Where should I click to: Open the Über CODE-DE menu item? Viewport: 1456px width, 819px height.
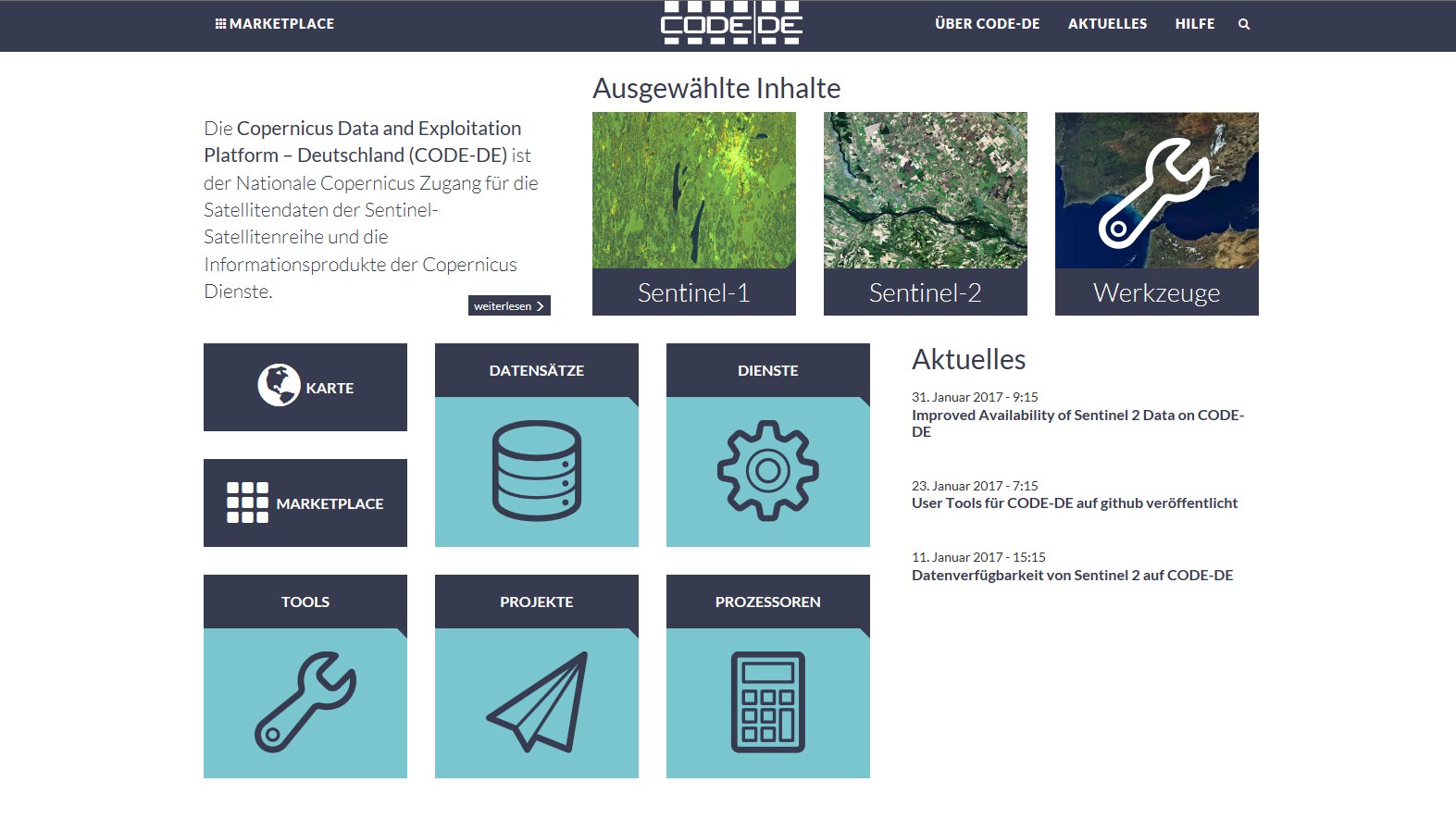[x=987, y=24]
